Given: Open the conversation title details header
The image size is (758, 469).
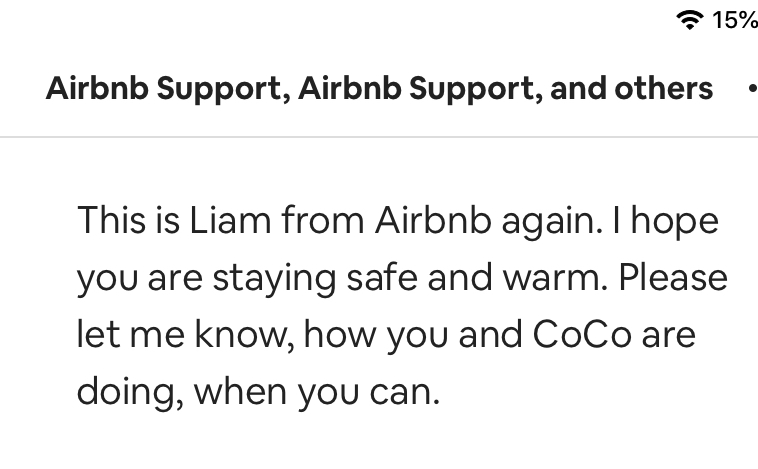Looking at the screenshot, I should coord(379,88).
